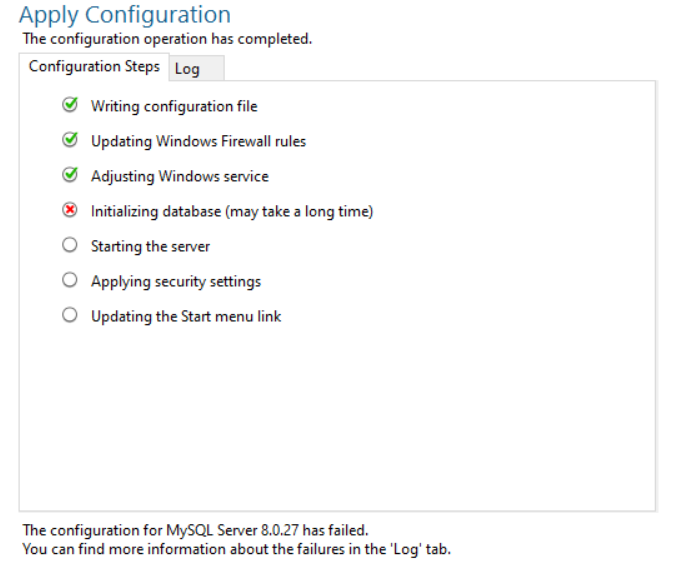Switch to the Configuration Steps tab
Image resolution: width=675 pixels, height=584 pixels.
pos(94,67)
